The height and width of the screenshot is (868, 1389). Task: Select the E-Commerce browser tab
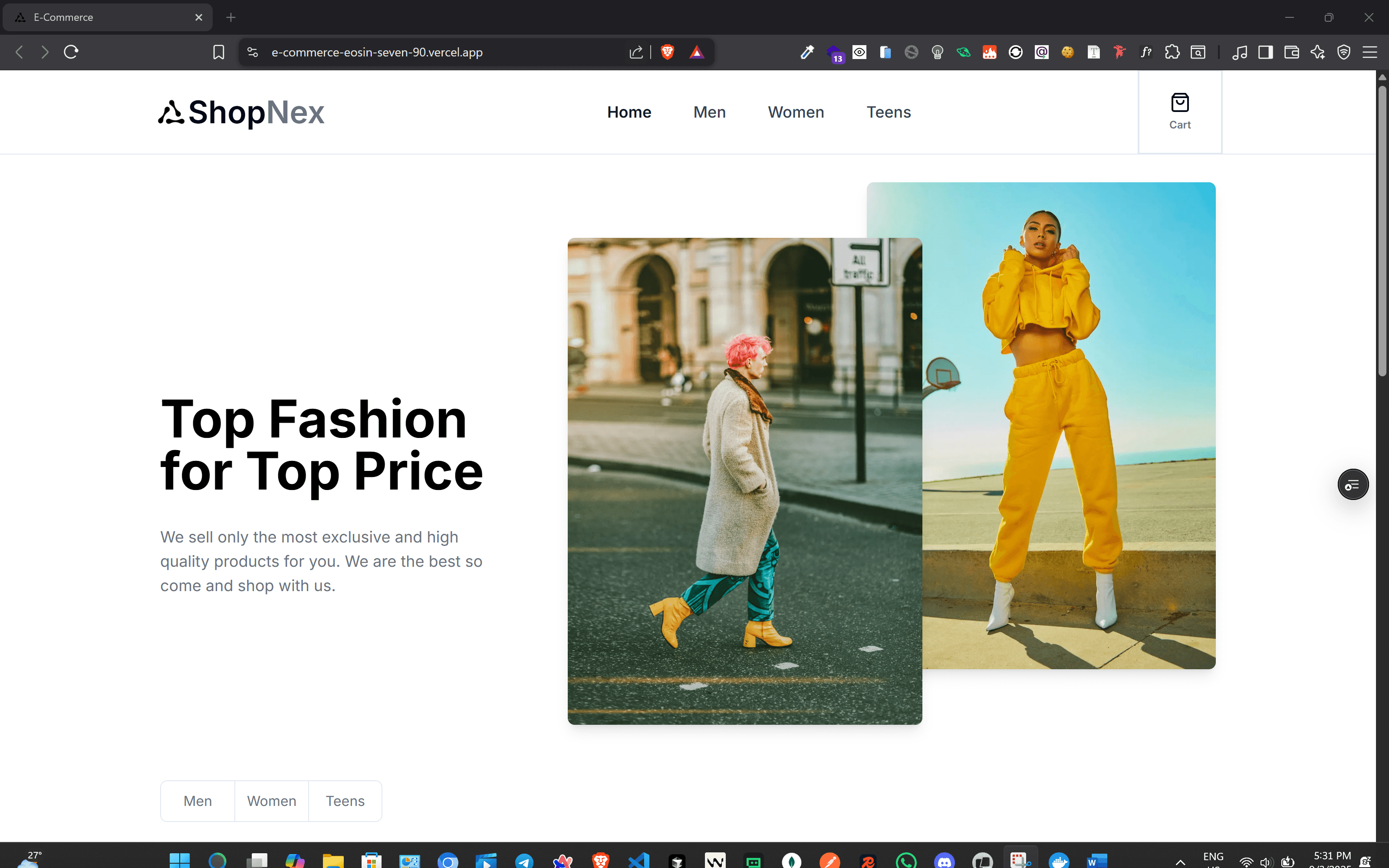pos(107,17)
